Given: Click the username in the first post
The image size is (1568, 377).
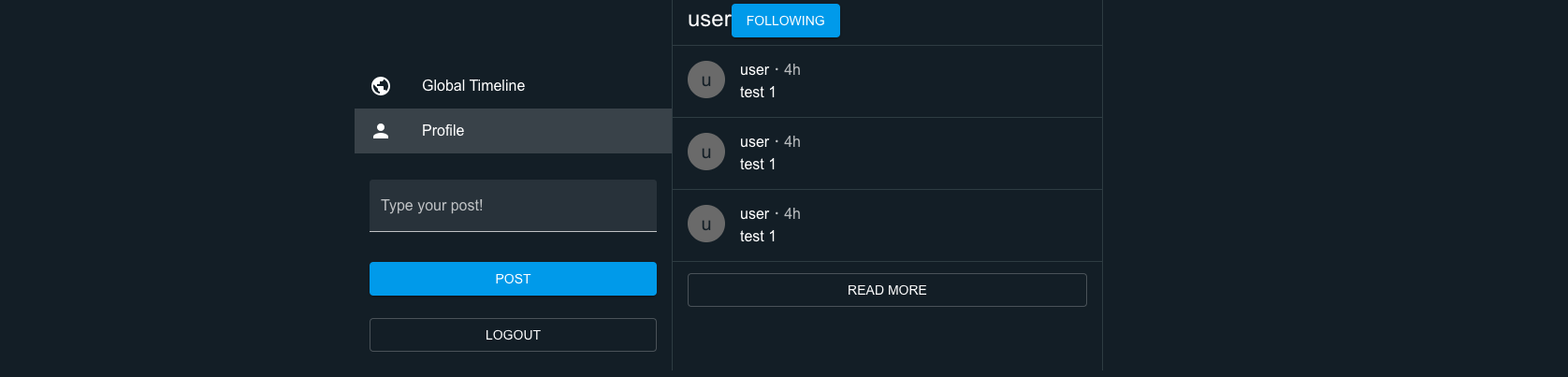Looking at the screenshot, I should click(x=754, y=70).
